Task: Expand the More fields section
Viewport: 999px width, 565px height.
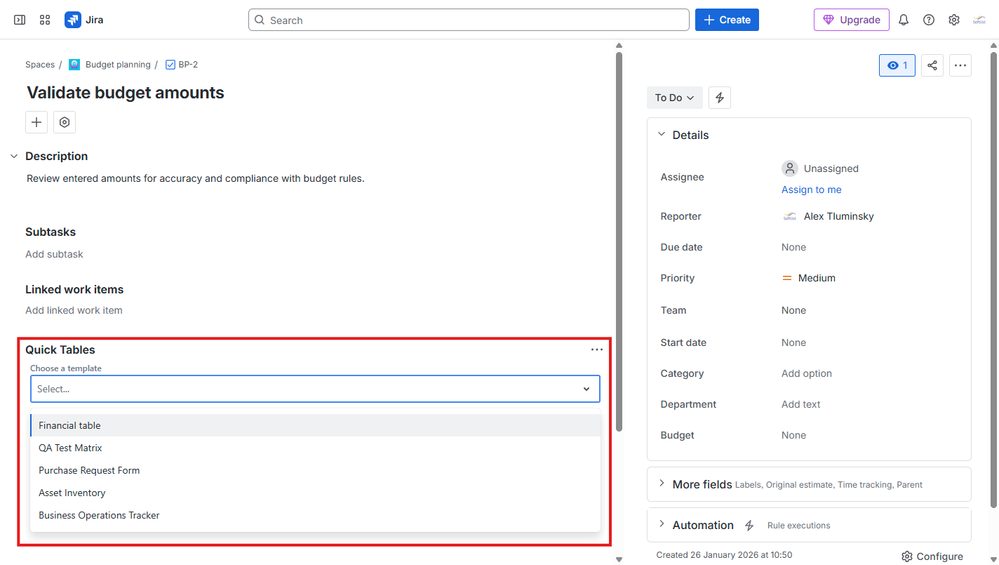Action: tap(661, 483)
